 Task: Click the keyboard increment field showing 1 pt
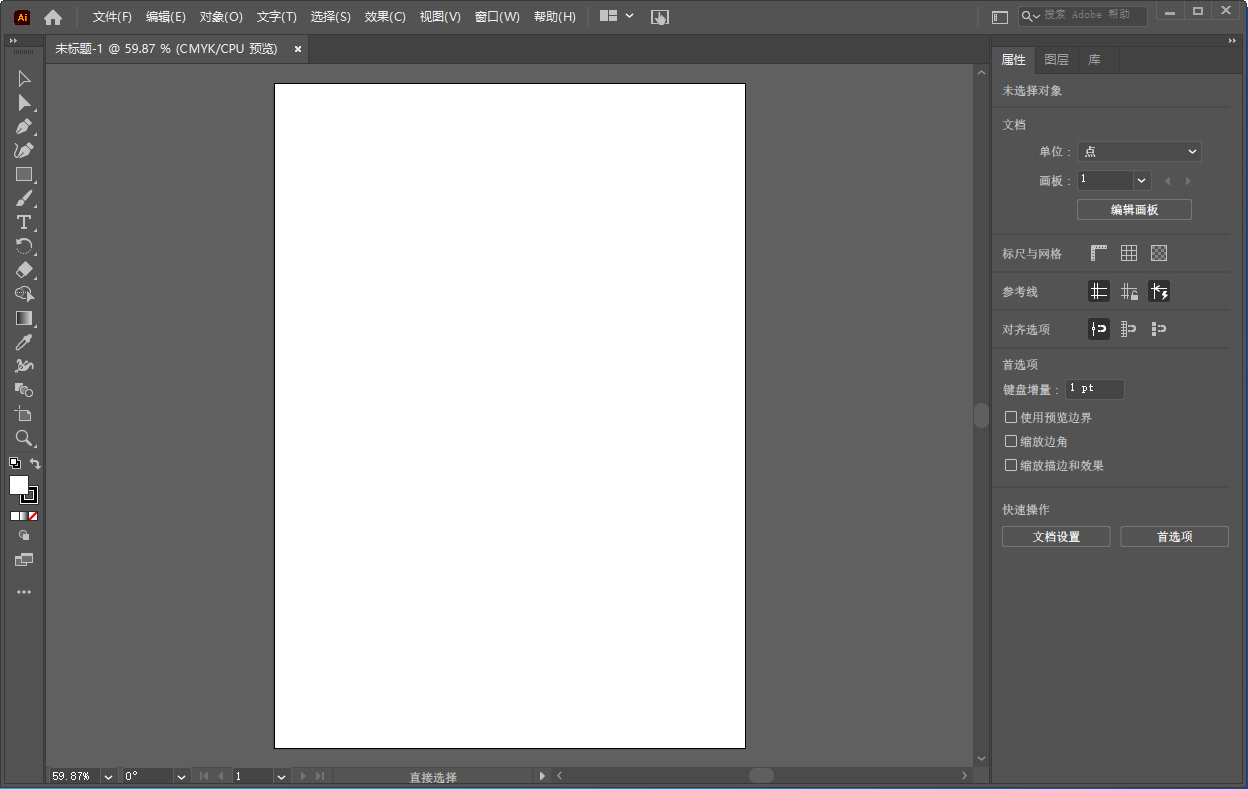1094,389
